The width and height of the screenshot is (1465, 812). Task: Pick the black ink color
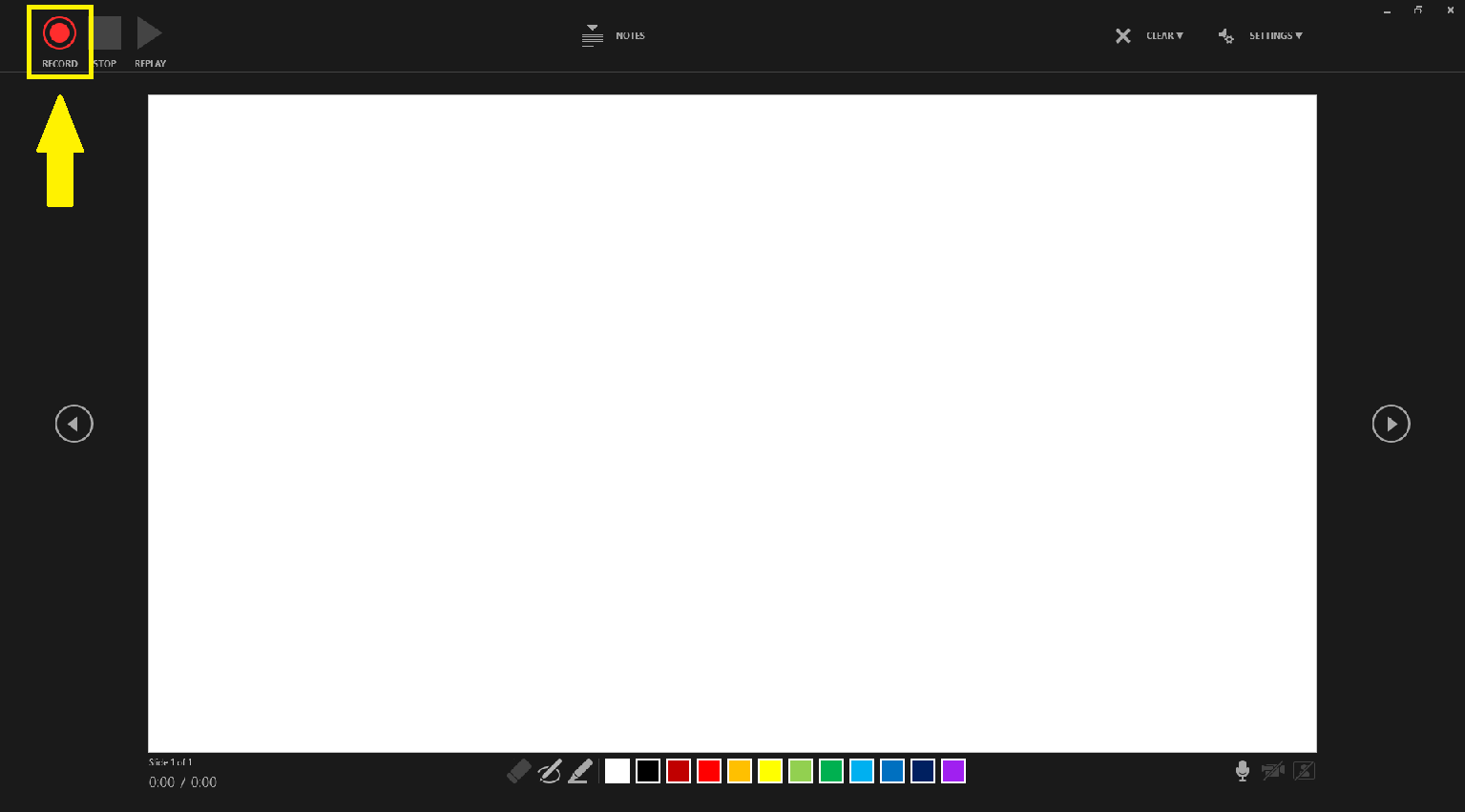[648, 771]
